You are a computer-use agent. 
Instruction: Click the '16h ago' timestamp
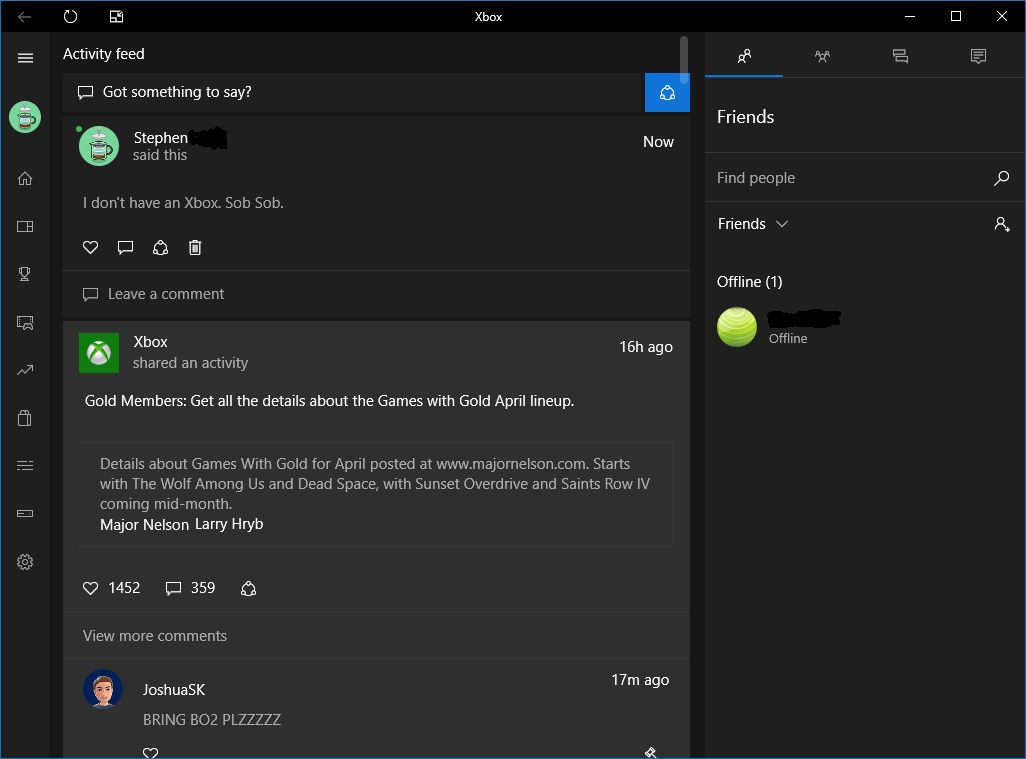click(646, 347)
